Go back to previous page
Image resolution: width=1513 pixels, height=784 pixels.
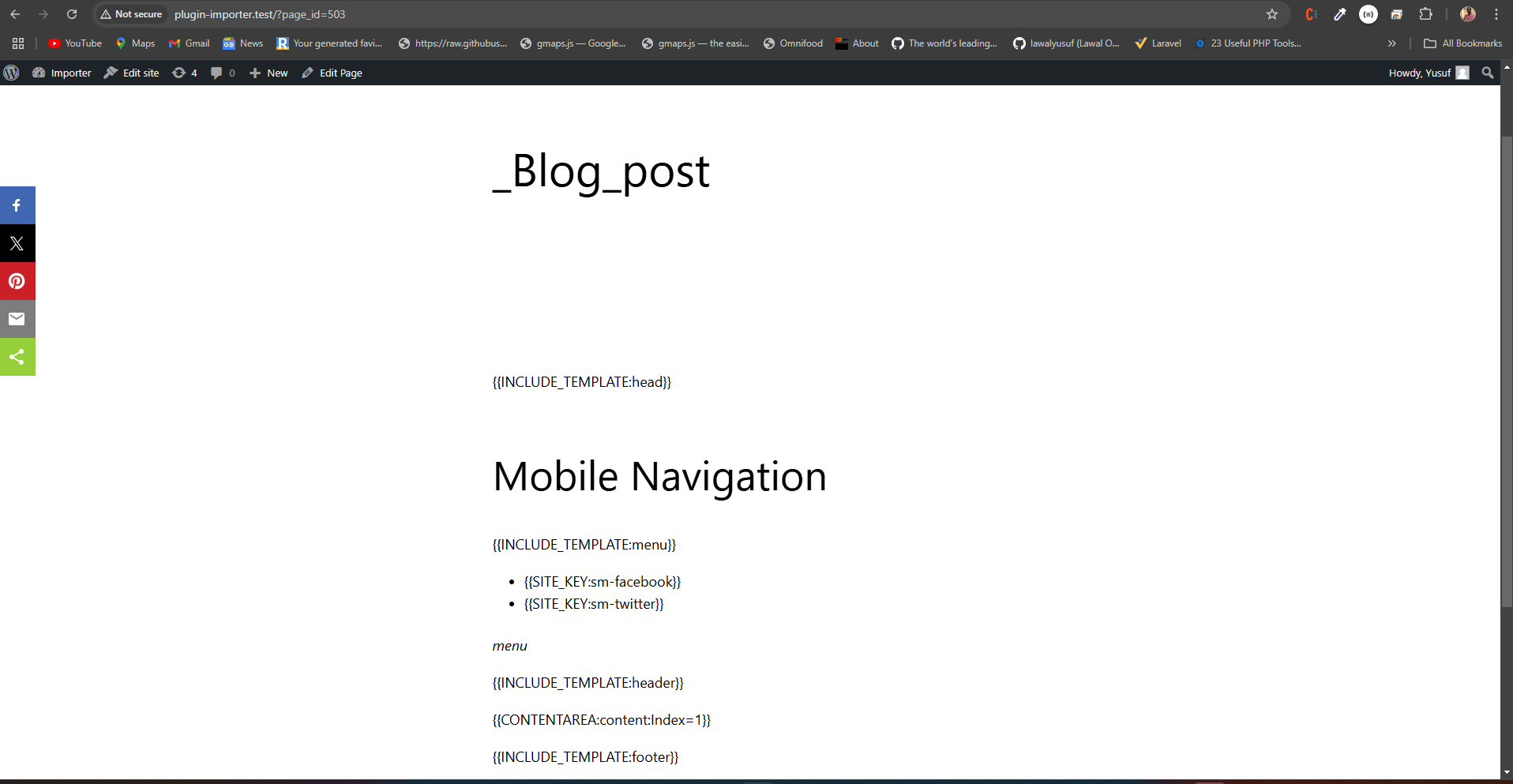tap(15, 14)
